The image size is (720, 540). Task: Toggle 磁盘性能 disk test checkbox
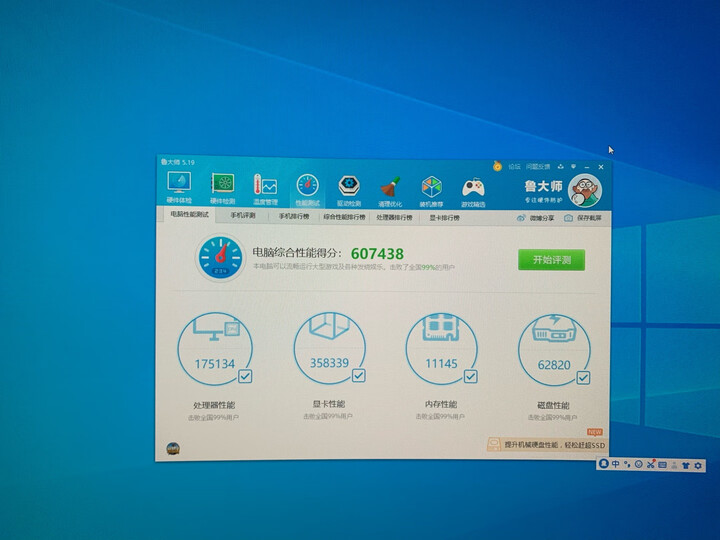pyautogui.click(x=583, y=376)
